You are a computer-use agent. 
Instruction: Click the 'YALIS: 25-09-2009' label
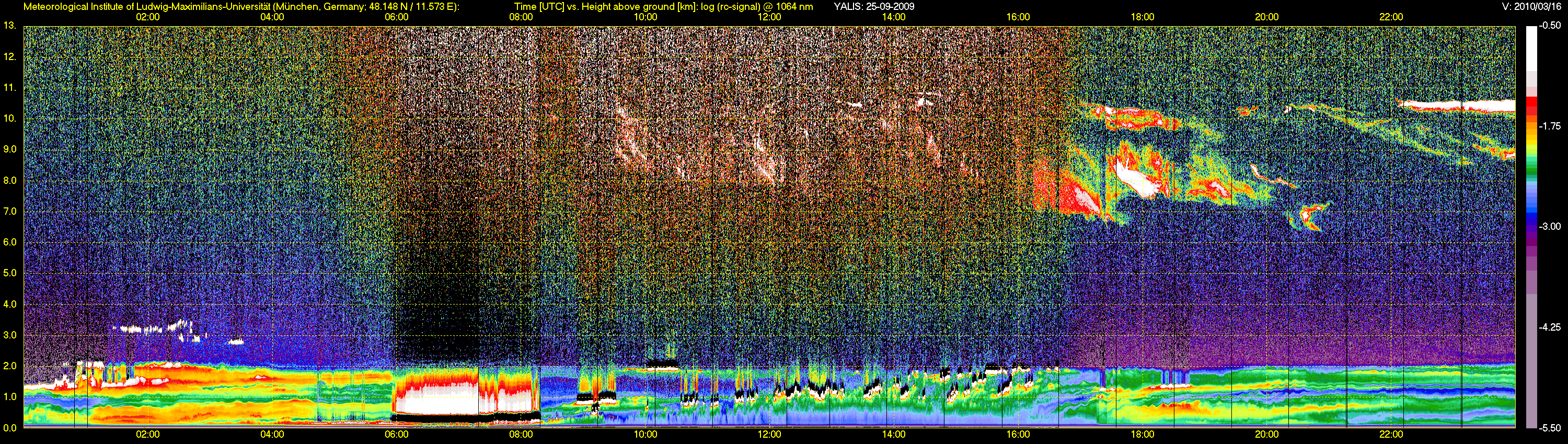tap(873, 7)
